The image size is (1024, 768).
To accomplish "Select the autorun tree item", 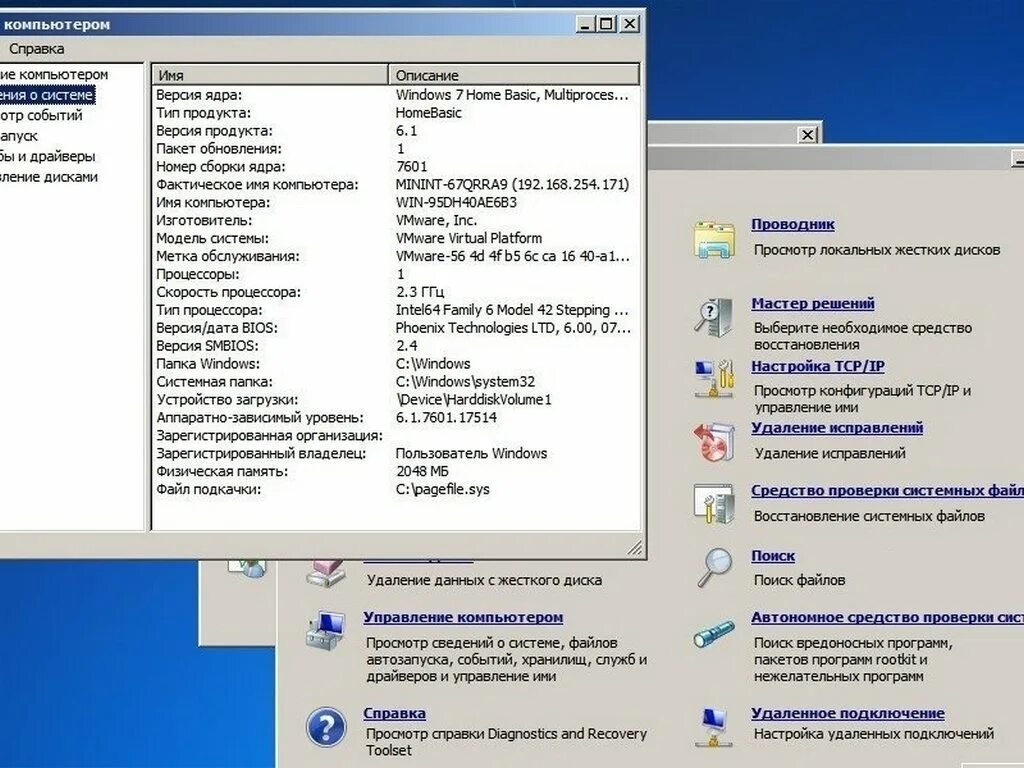I will [19, 136].
